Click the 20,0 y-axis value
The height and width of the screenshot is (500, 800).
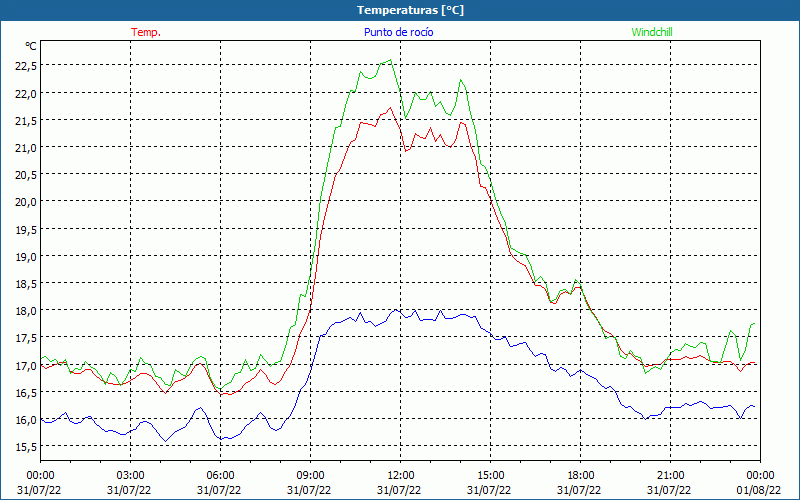point(26,202)
